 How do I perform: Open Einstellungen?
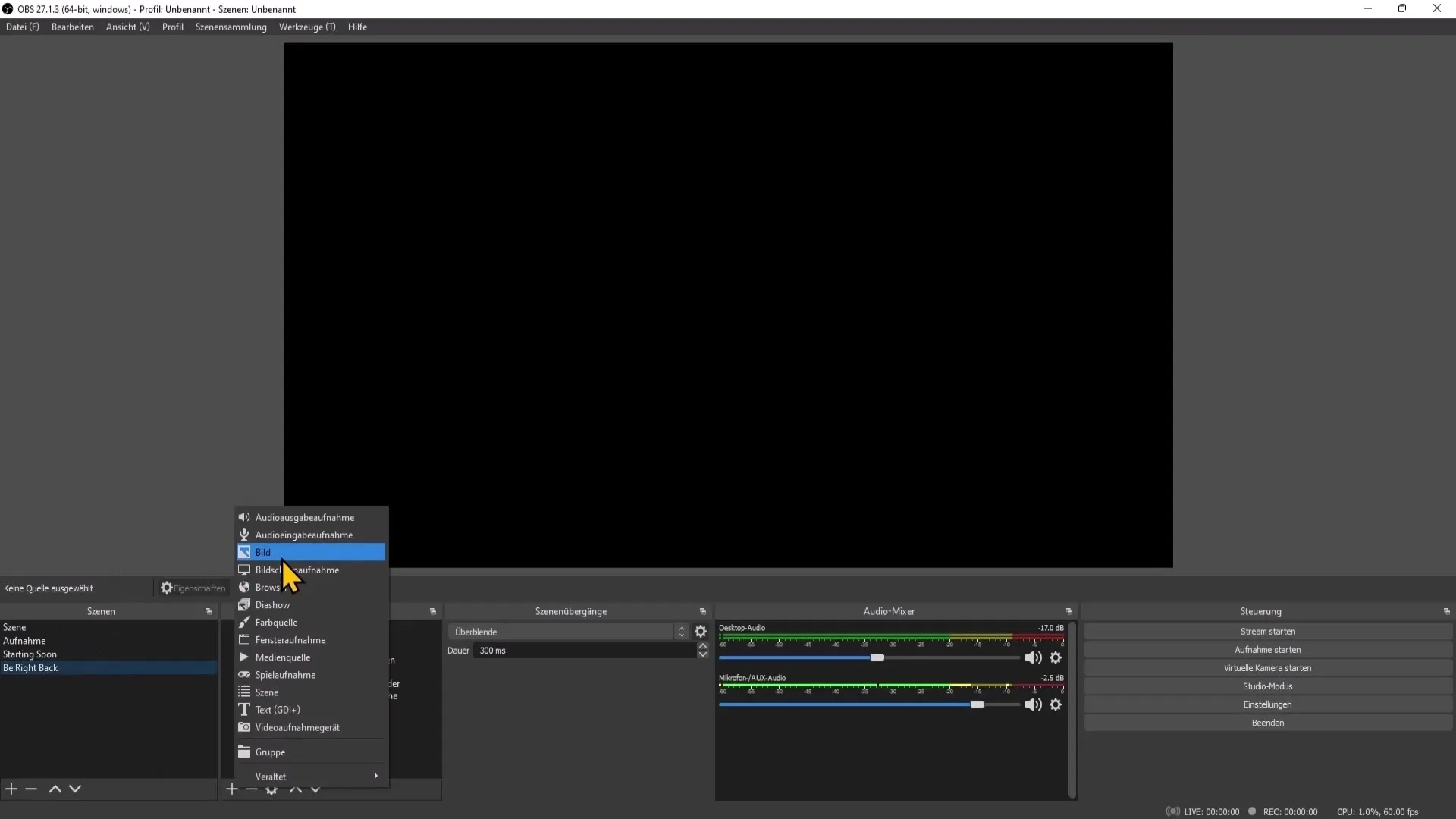click(1268, 704)
